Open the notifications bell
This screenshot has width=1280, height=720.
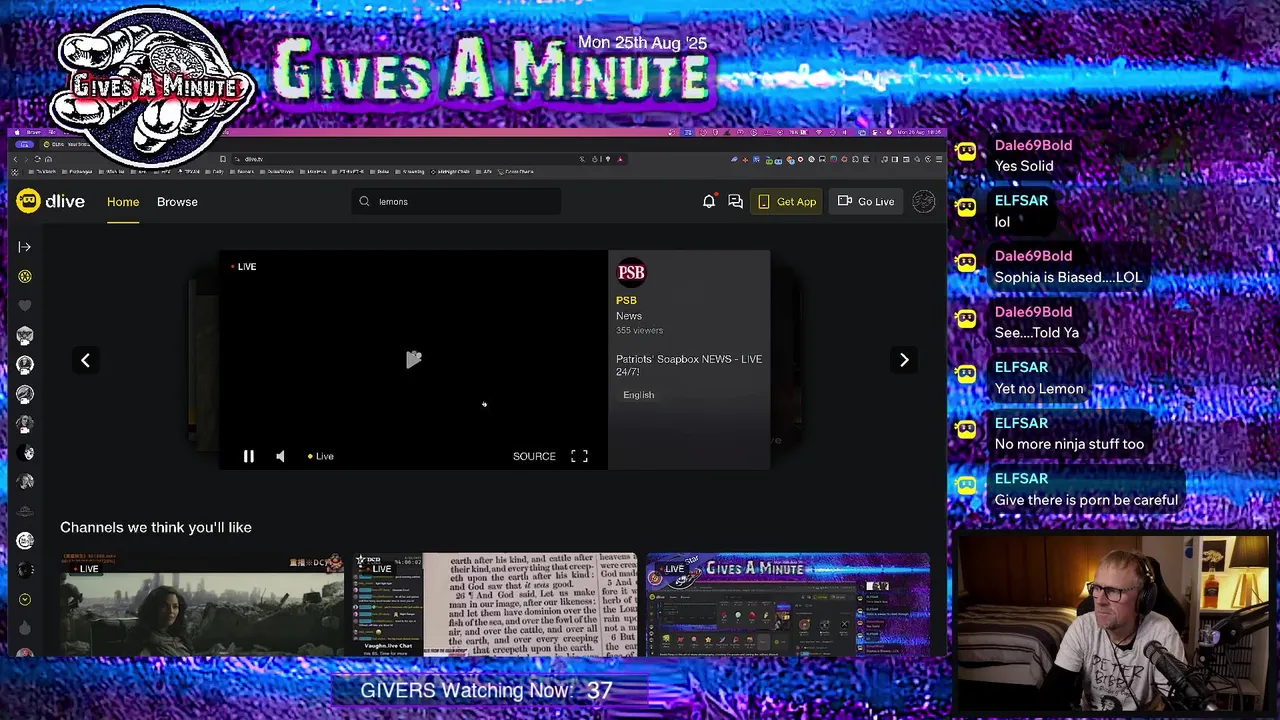(x=709, y=201)
